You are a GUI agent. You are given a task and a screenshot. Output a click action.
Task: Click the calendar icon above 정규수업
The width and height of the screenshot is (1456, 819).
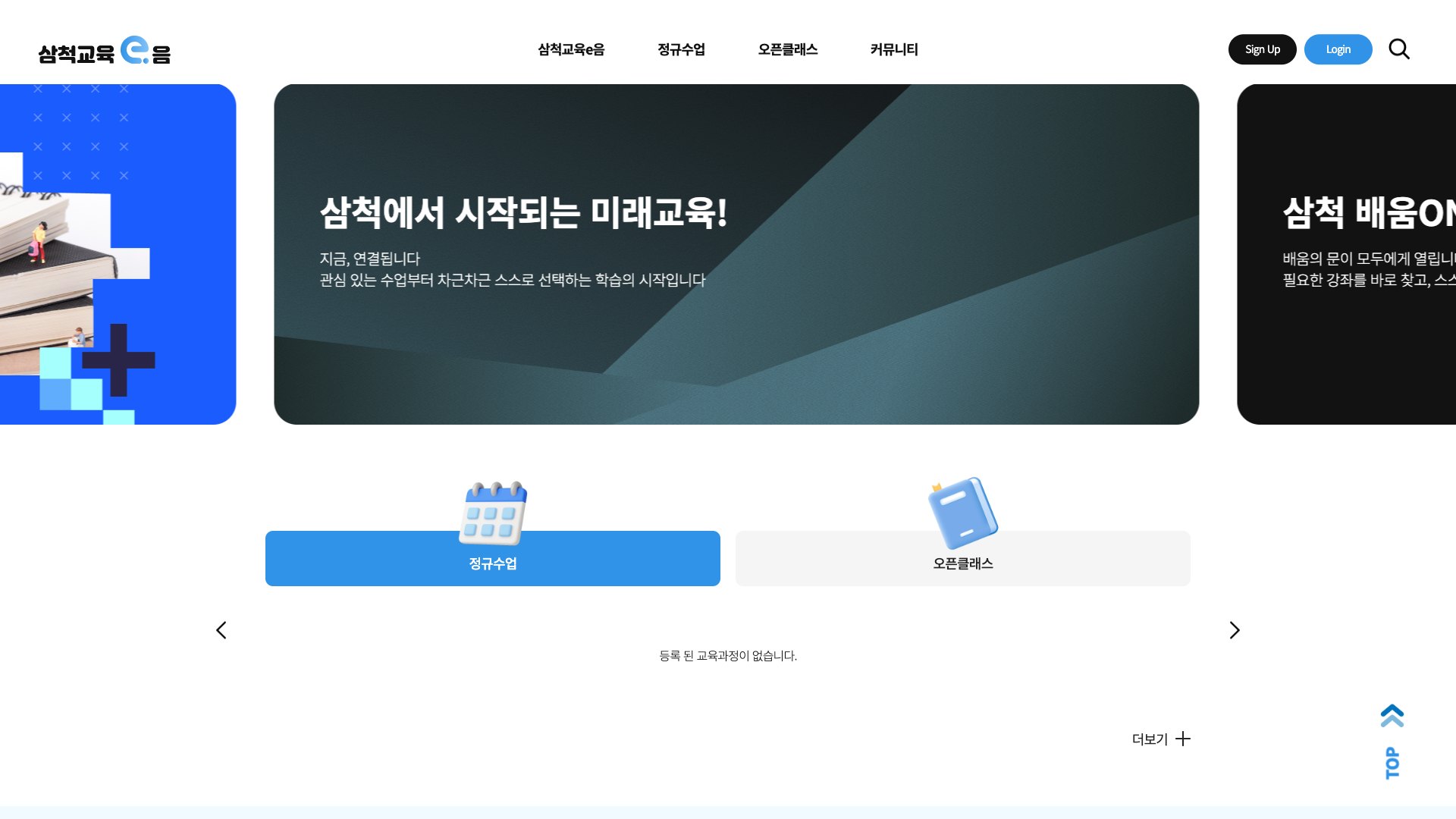click(493, 513)
